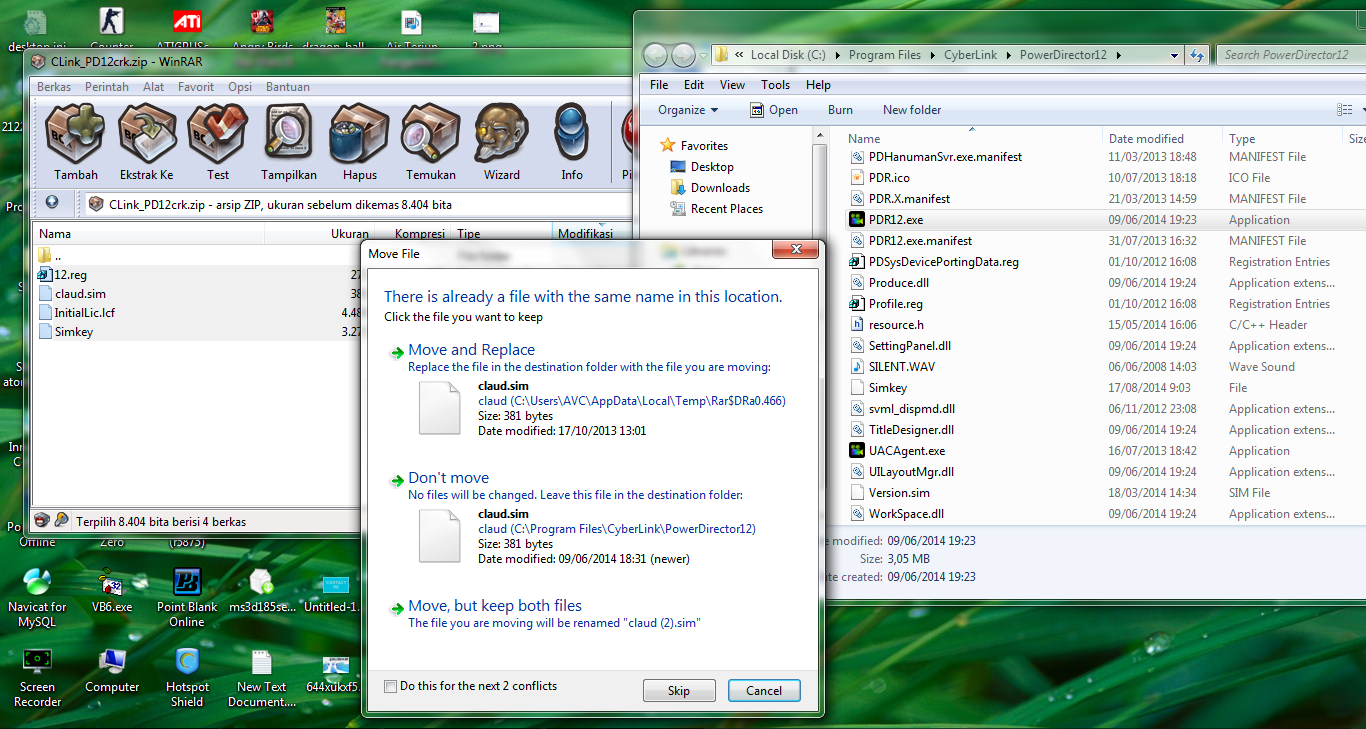
Task: Open the parent folder entry in WinRAR
Action: [x=50, y=255]
